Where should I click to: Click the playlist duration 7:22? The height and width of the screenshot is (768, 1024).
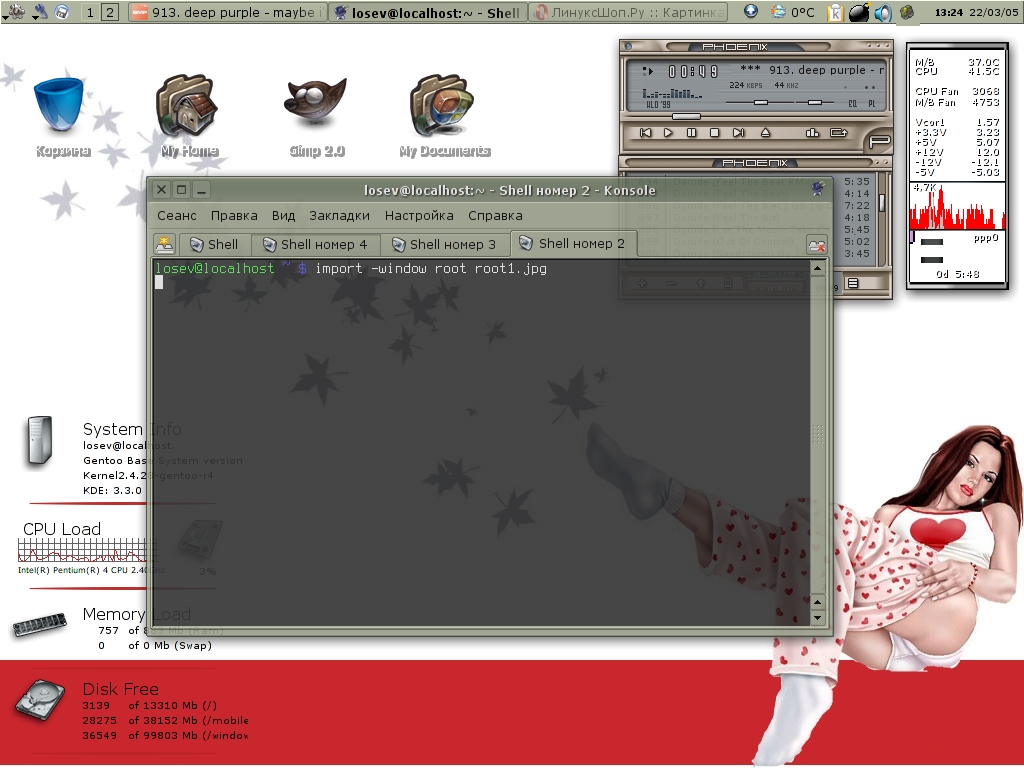(x=856, y=205)
